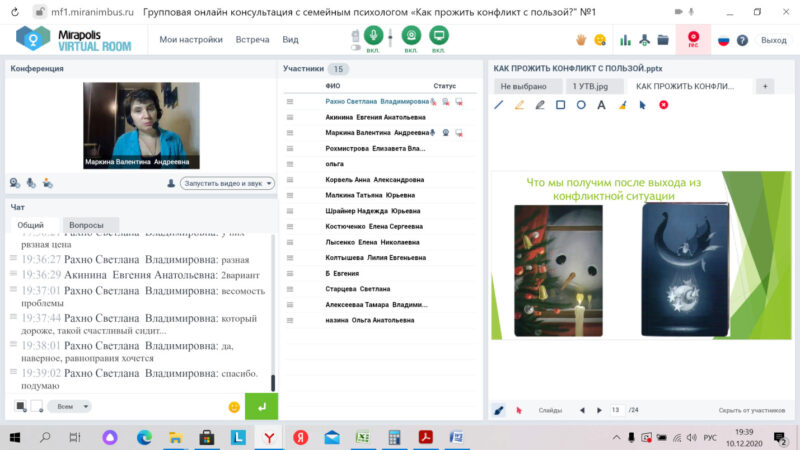This screenshot has width=800, height=450.
Task: Click the red delete circle tool
Action: 663,105
